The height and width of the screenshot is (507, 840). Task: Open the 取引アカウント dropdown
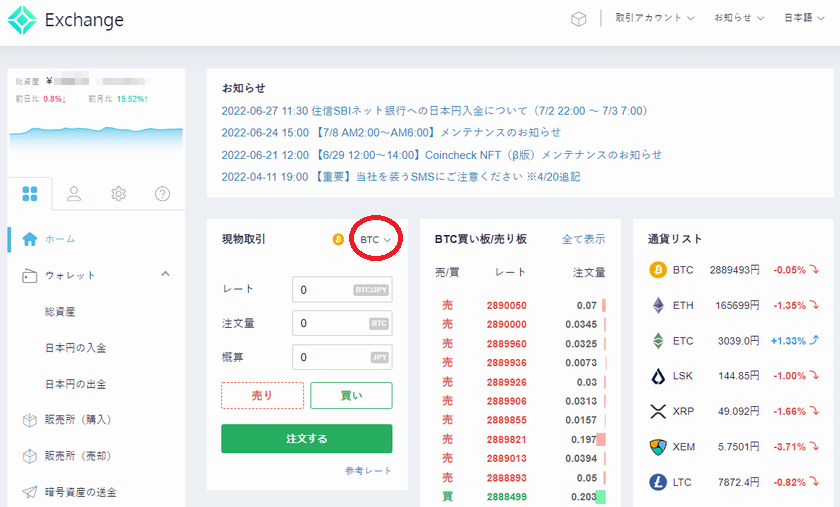coord(654,18)
